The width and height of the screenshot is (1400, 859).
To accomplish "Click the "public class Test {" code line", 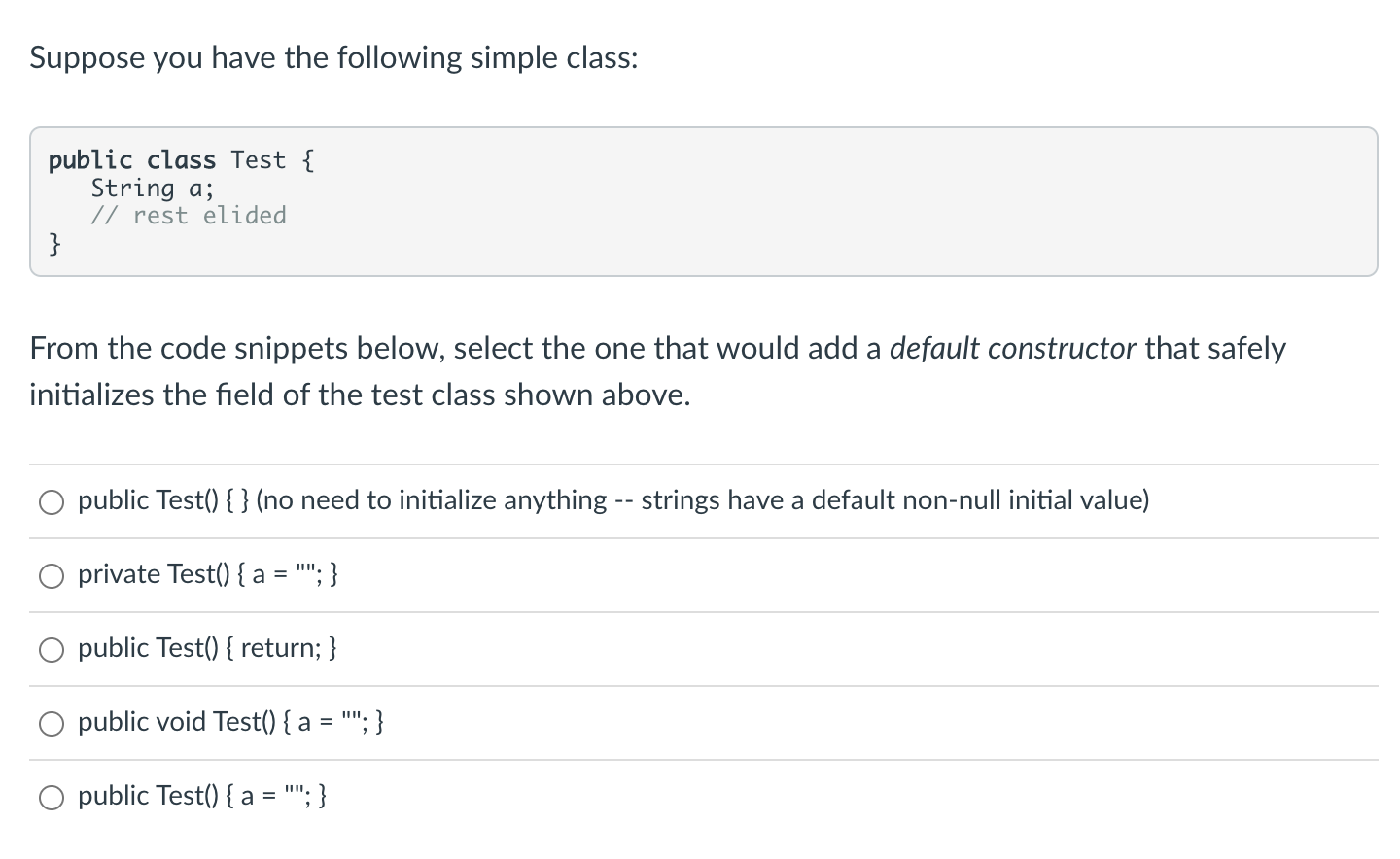I will (x=181, y=159).
